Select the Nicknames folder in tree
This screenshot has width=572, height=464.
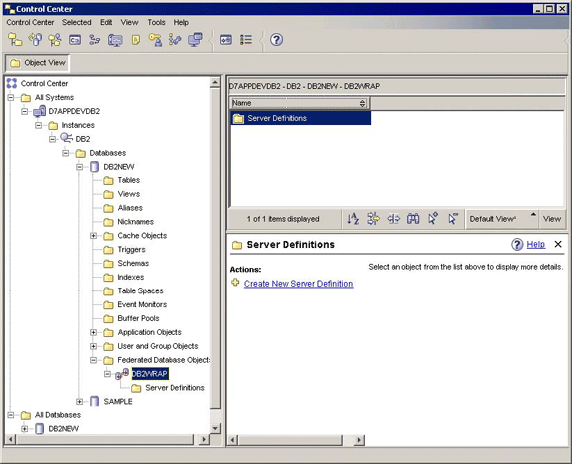(x=135, y=222)
